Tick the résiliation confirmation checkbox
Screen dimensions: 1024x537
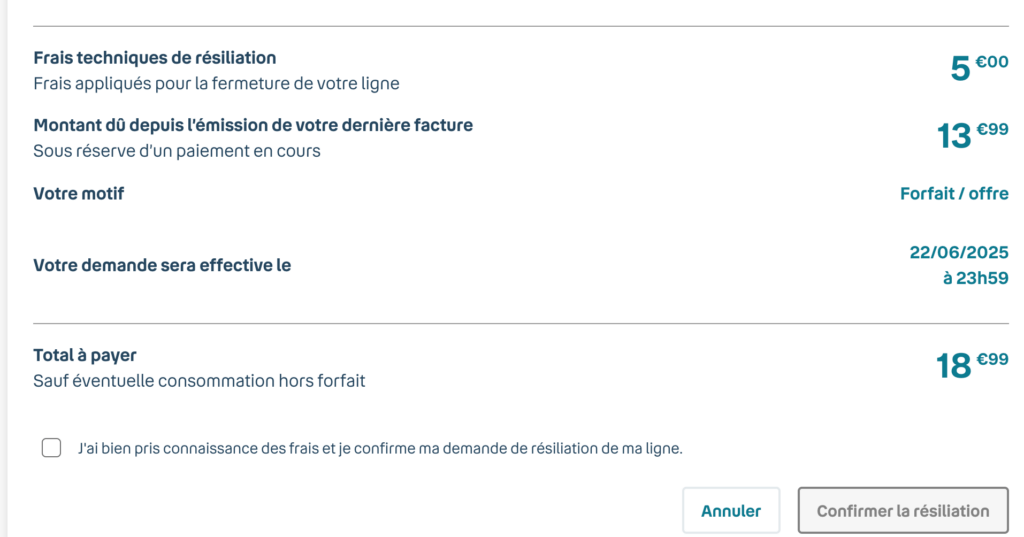(51, 448)
